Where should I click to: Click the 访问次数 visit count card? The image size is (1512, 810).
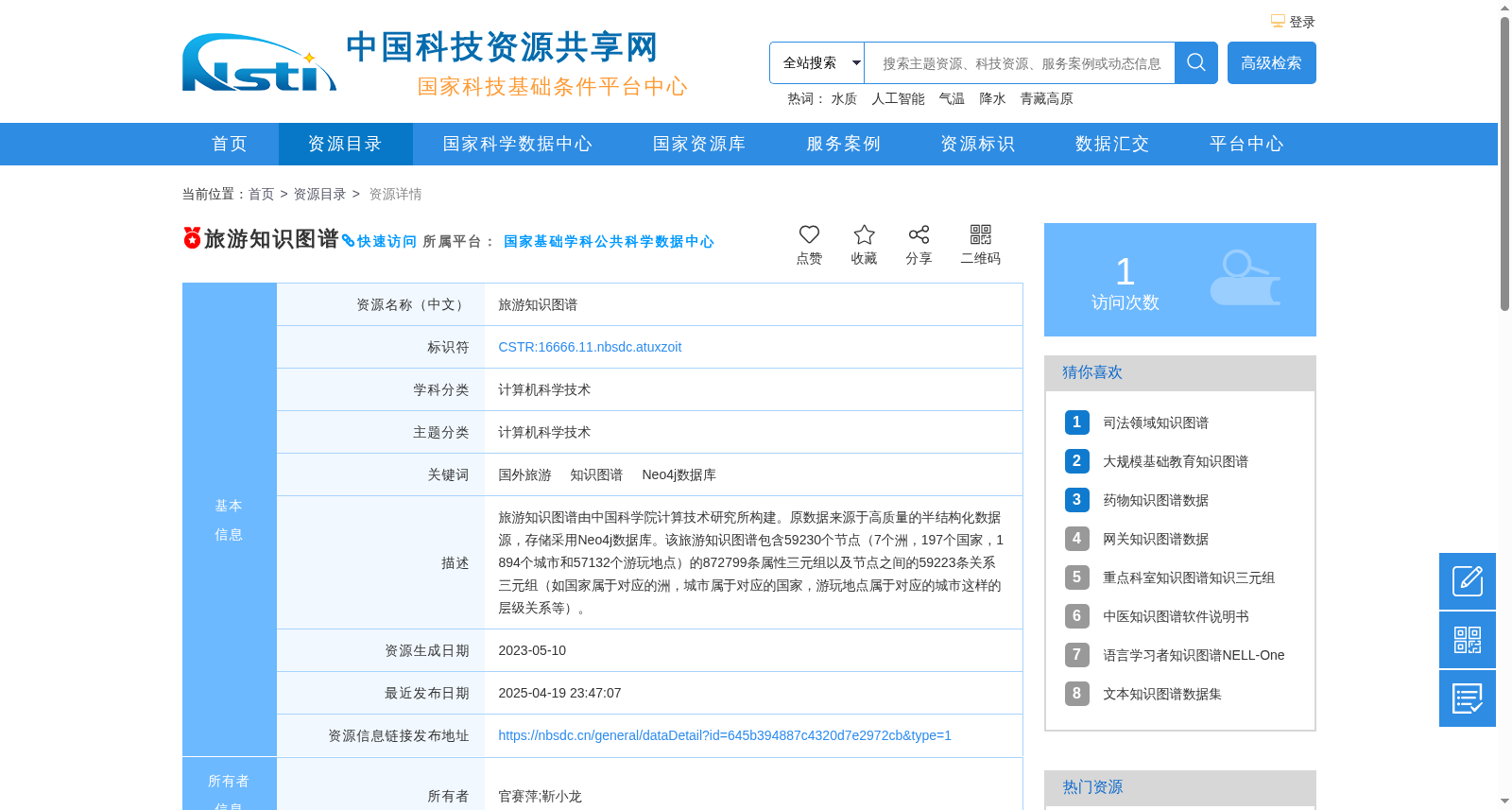tap(1180, 280)
